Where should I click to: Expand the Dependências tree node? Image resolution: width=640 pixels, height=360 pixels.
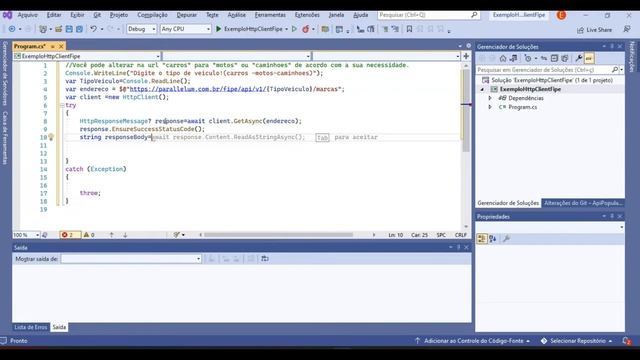click(x=490, y=98)
